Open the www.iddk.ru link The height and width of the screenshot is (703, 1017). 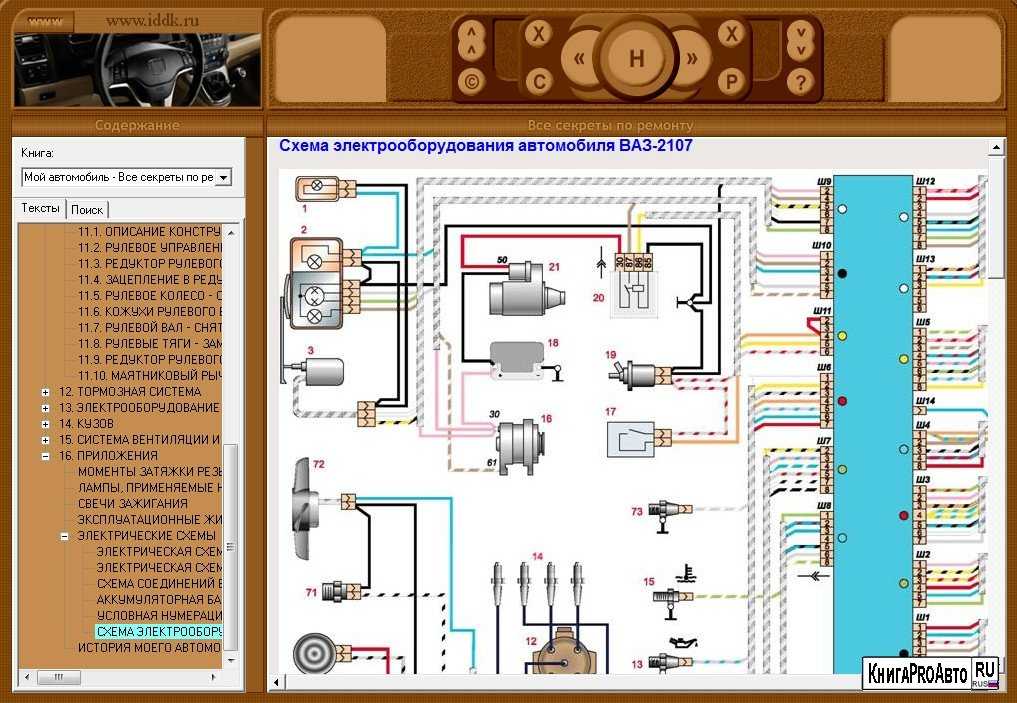[152, 21]
